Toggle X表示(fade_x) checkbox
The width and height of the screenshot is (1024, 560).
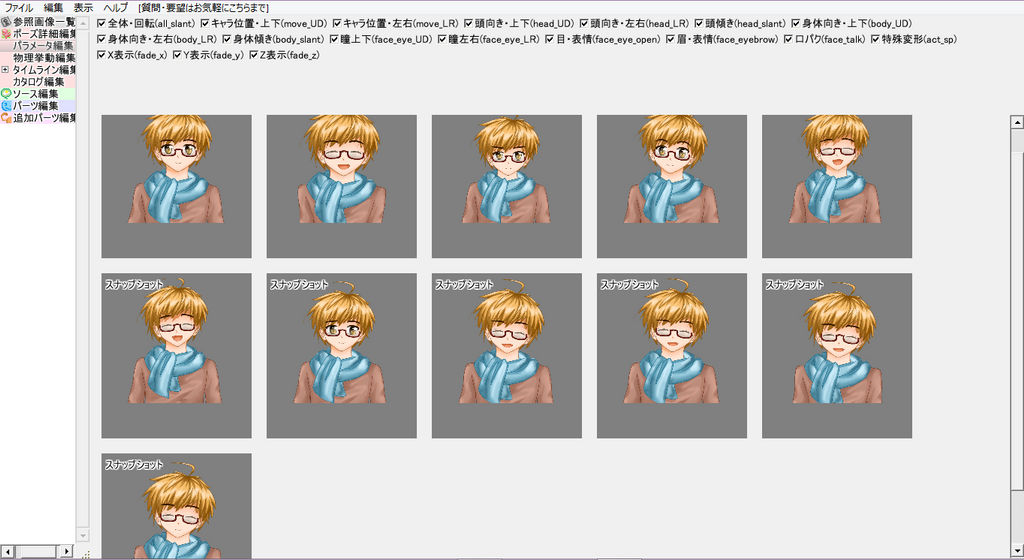[101, 55]
